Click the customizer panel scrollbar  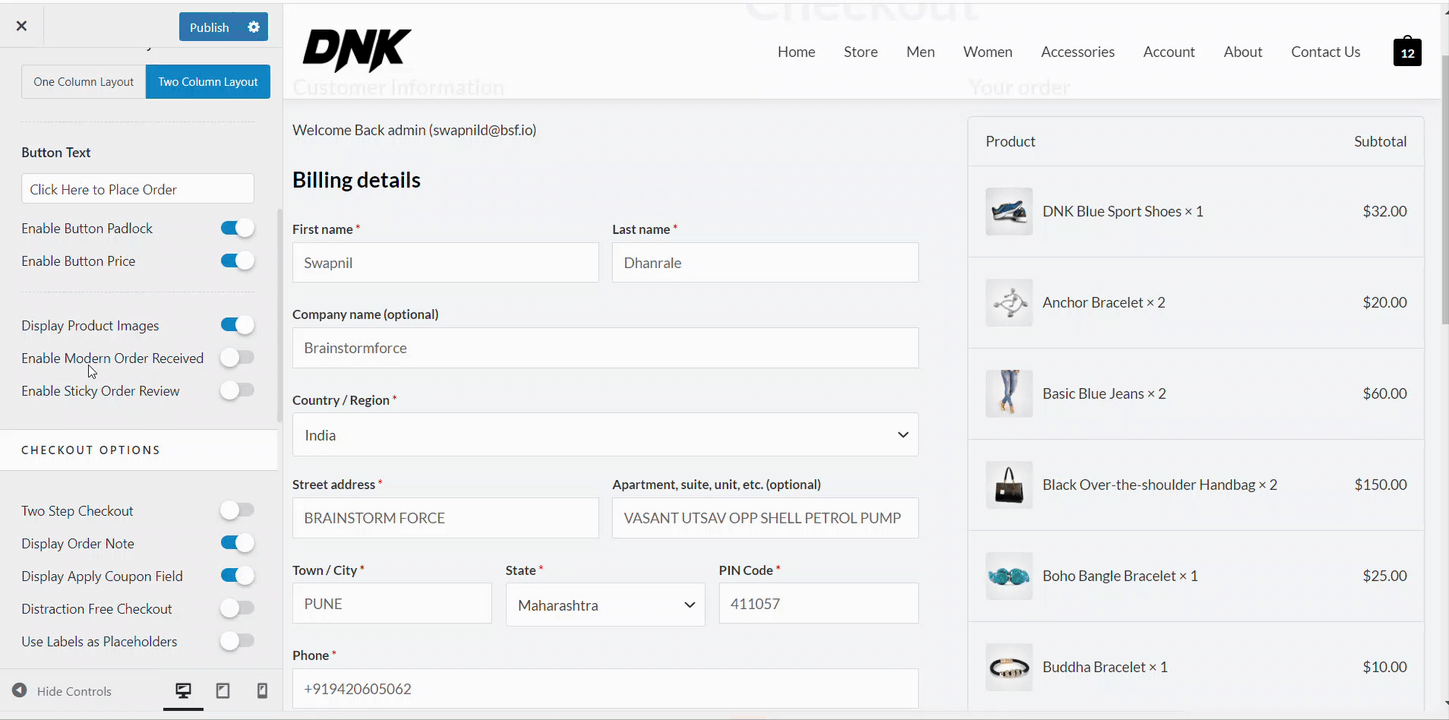tap(280, 315)
